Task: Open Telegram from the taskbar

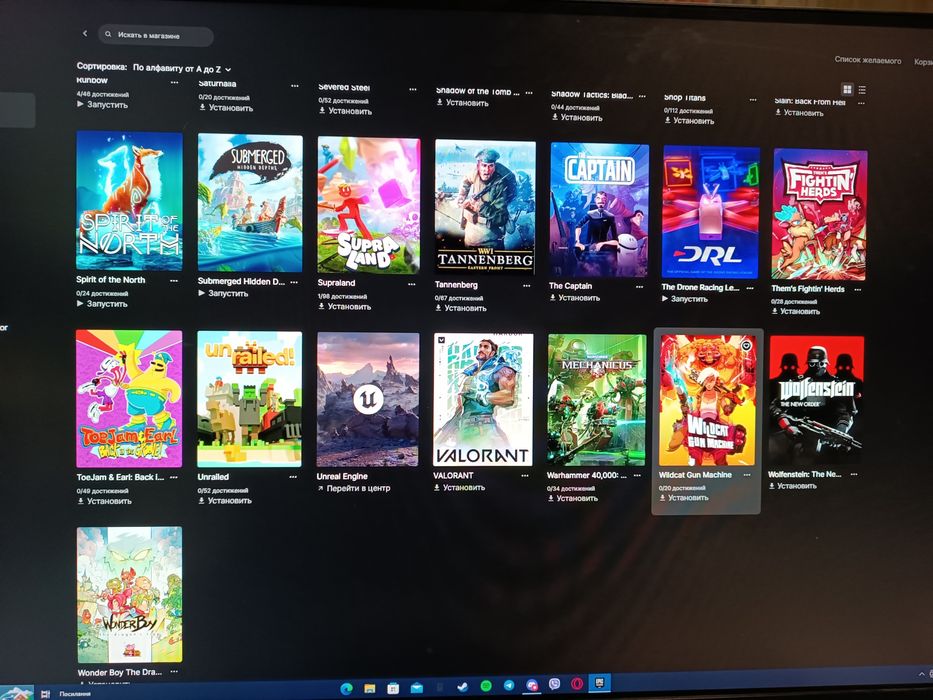Action: point(509,686)
